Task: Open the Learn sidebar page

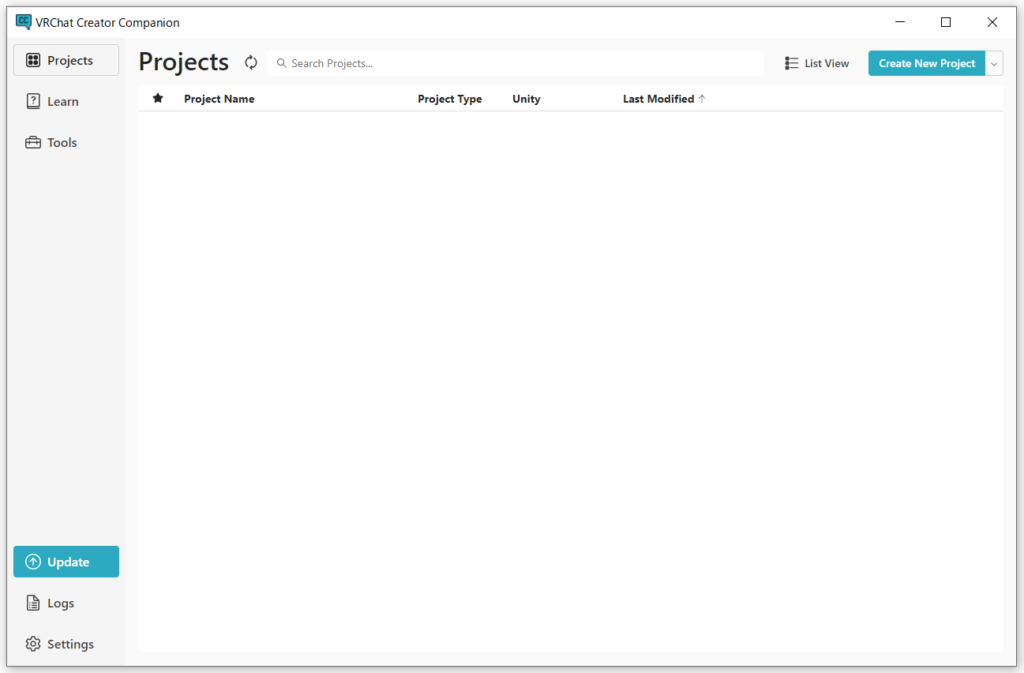Action: tap(66, 101)
